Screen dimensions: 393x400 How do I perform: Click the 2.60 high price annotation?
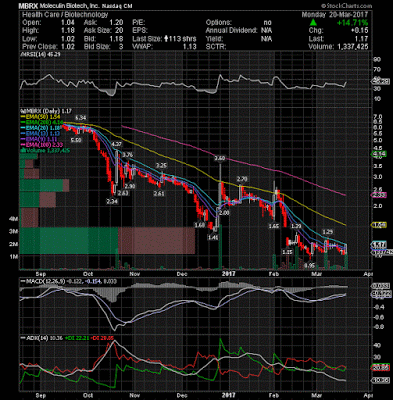pos(219,158)
